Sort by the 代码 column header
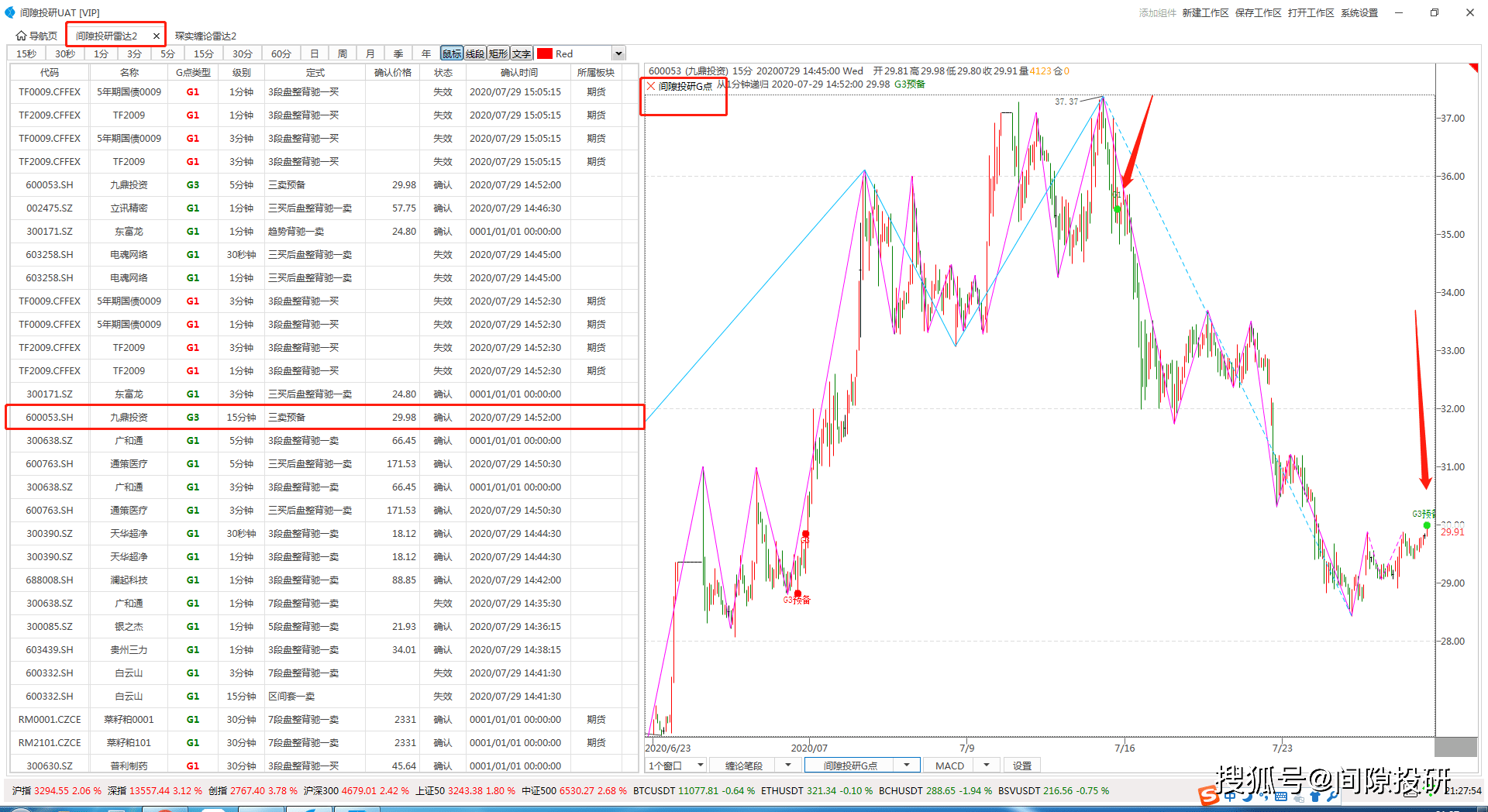The width and height of the screenshot is (1488, 812). click(x=50, y=72)
